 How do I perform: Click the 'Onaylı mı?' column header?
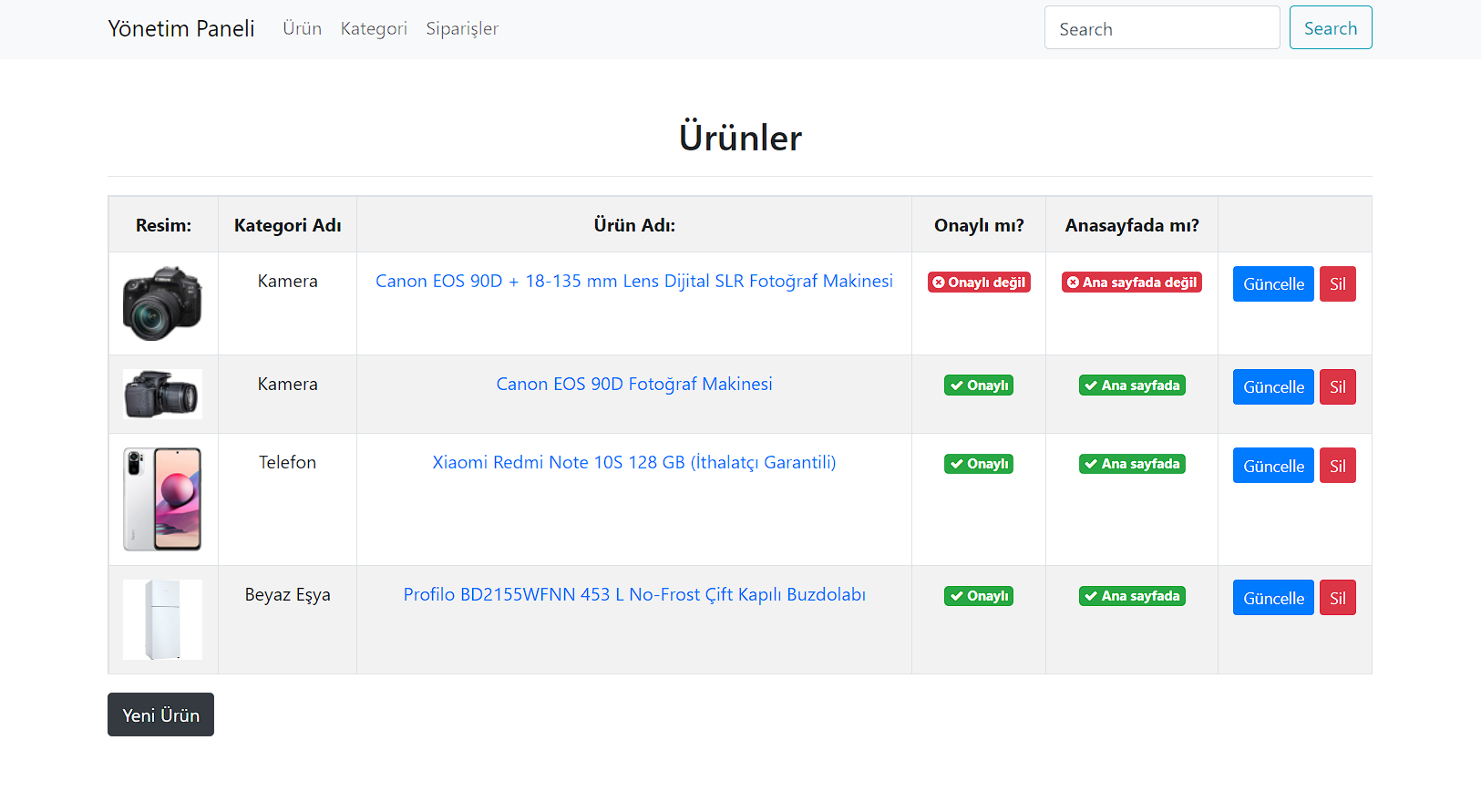tap(979, 225)
